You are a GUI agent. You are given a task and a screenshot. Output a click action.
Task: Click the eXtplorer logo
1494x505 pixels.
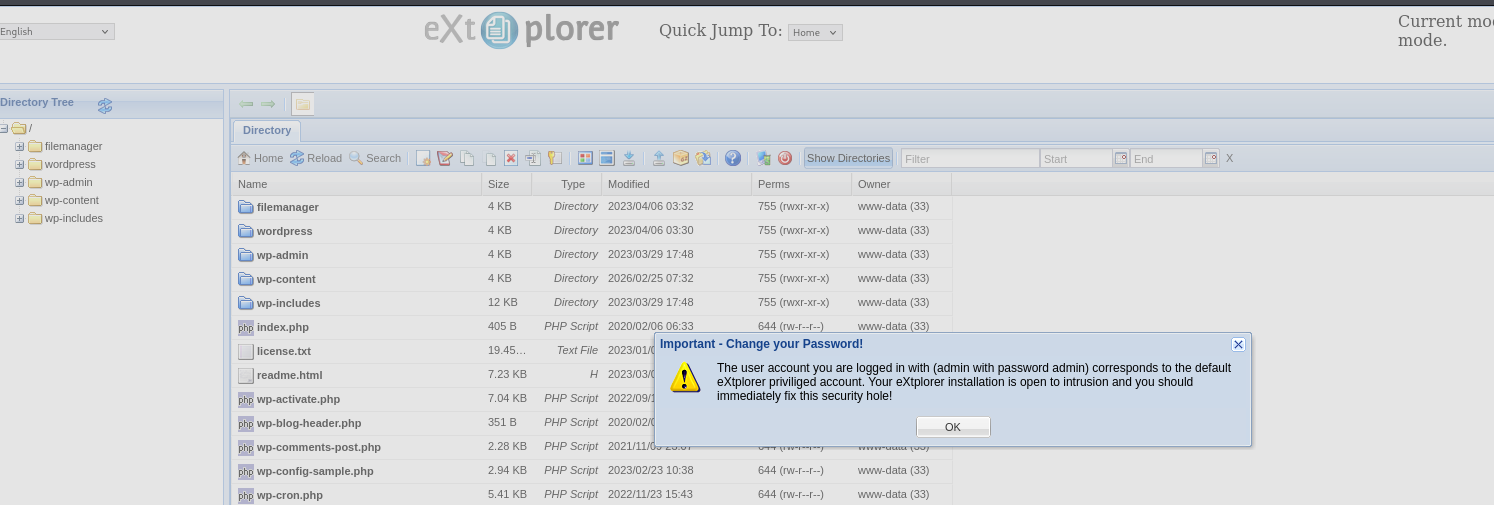pos(521,30)
